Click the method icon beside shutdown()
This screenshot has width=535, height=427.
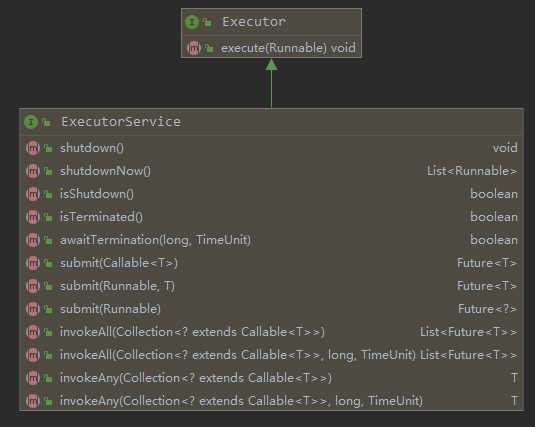(33, 148)
